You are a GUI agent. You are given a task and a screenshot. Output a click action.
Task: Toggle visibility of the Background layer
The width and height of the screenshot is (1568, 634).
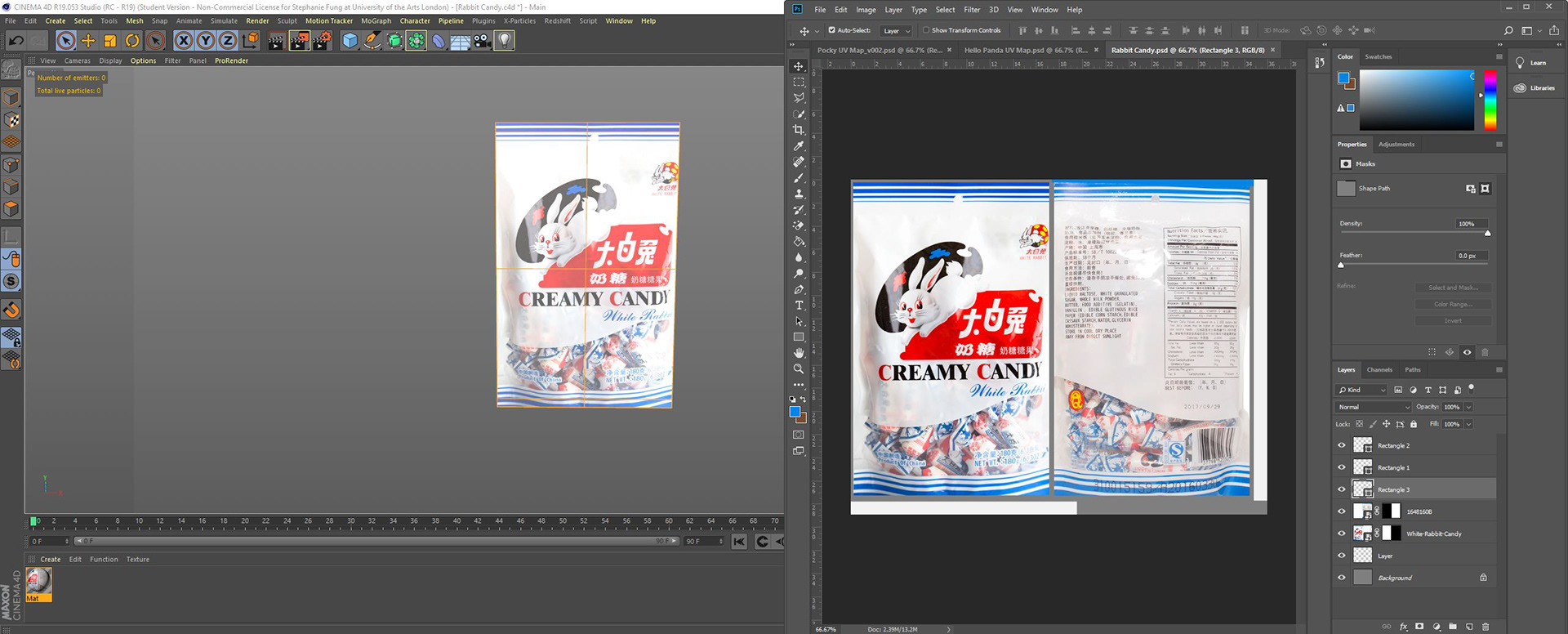point(1341,578)
